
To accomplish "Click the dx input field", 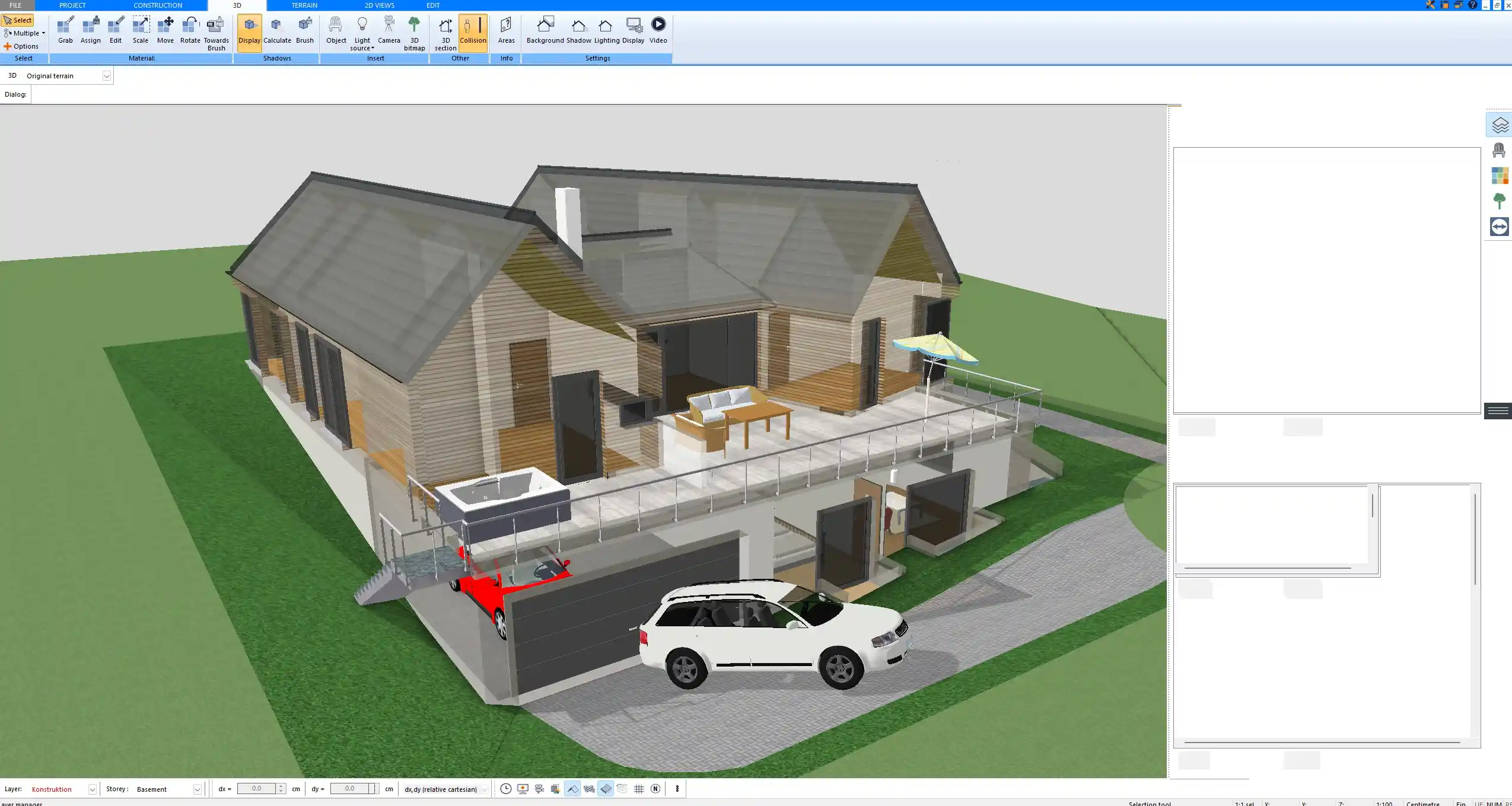I will [257, 788].
